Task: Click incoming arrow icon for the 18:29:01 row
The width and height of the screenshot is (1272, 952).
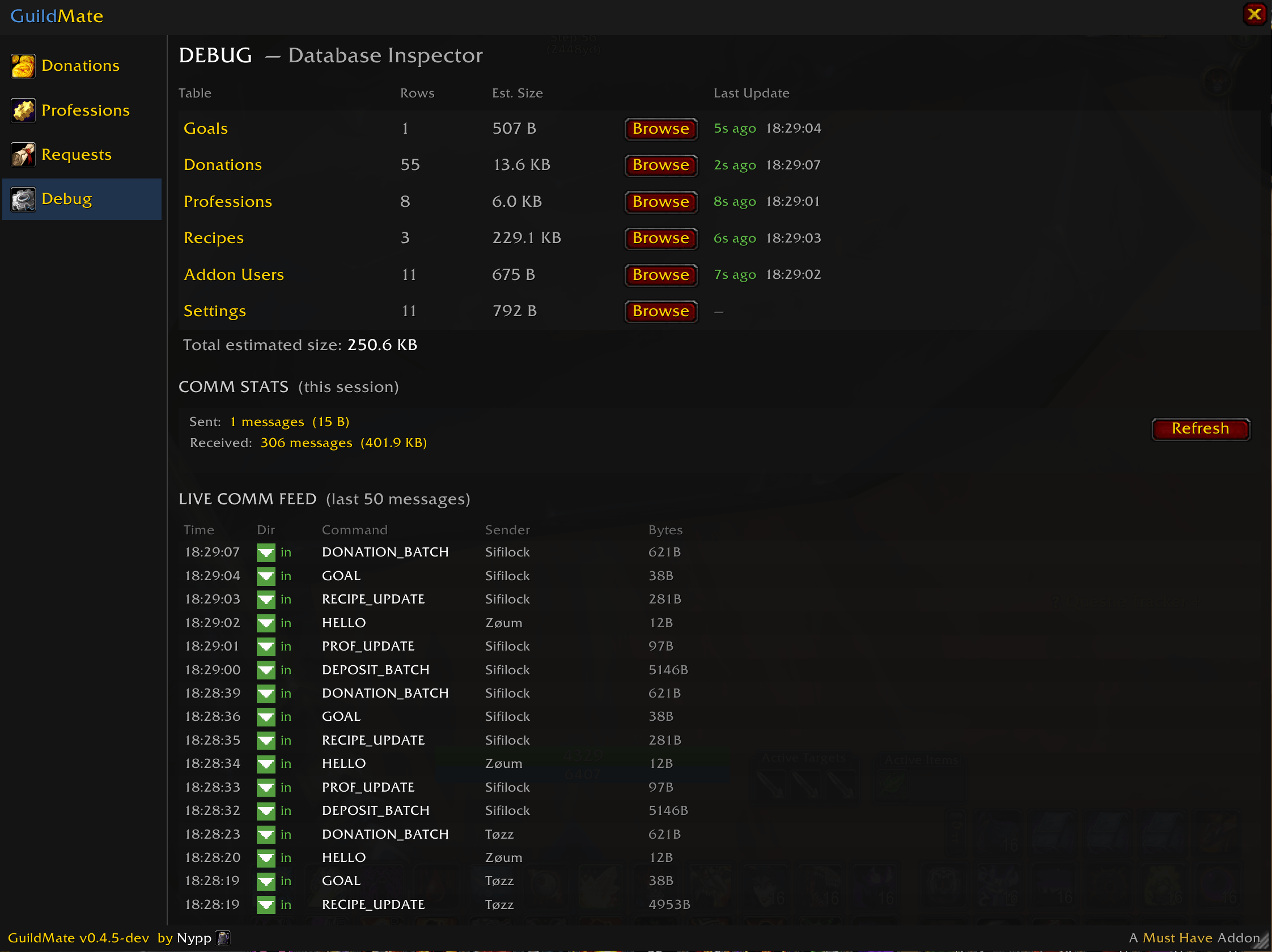Action: point(266,647)
